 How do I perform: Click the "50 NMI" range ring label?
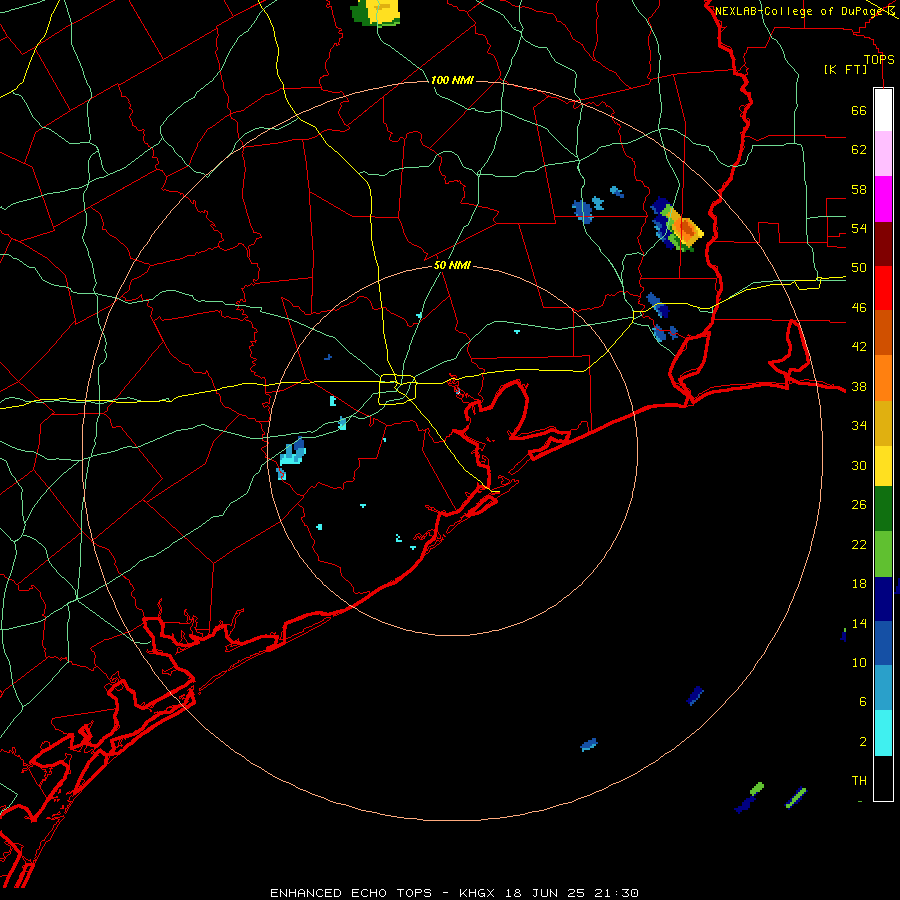[452, 265]
